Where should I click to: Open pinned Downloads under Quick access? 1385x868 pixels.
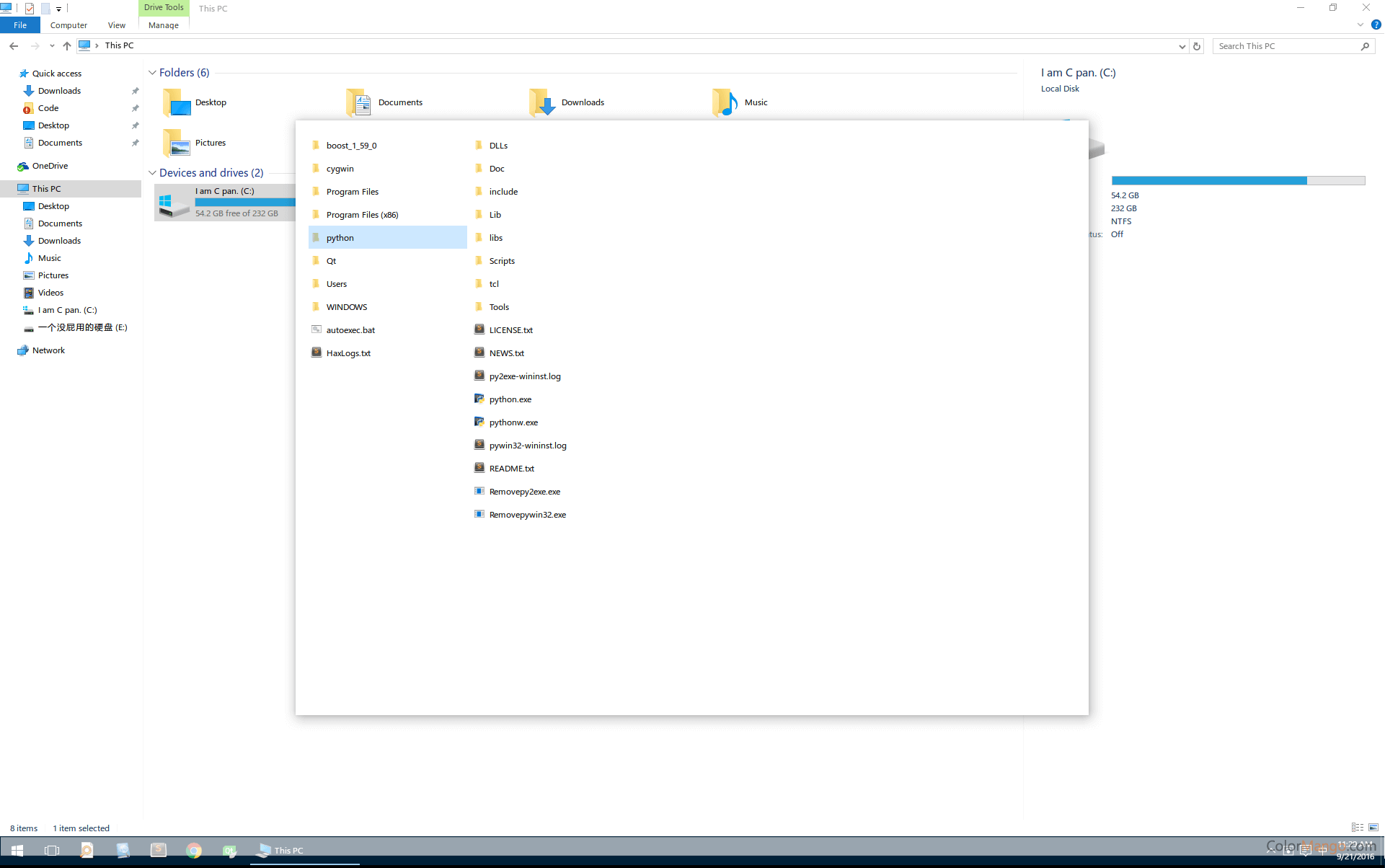click(59, 91)
